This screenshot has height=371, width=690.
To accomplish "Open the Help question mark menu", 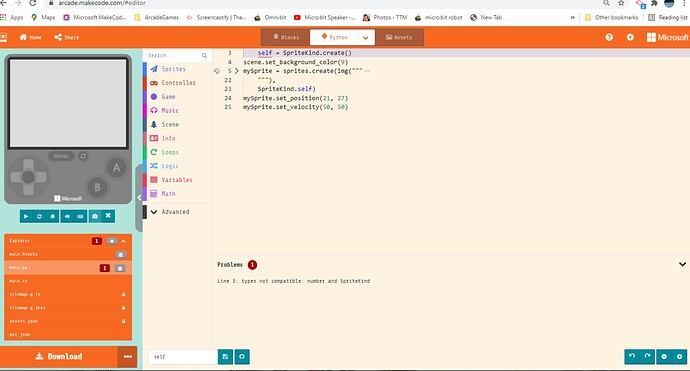I will pyautogui.click(x=609, y=37).
